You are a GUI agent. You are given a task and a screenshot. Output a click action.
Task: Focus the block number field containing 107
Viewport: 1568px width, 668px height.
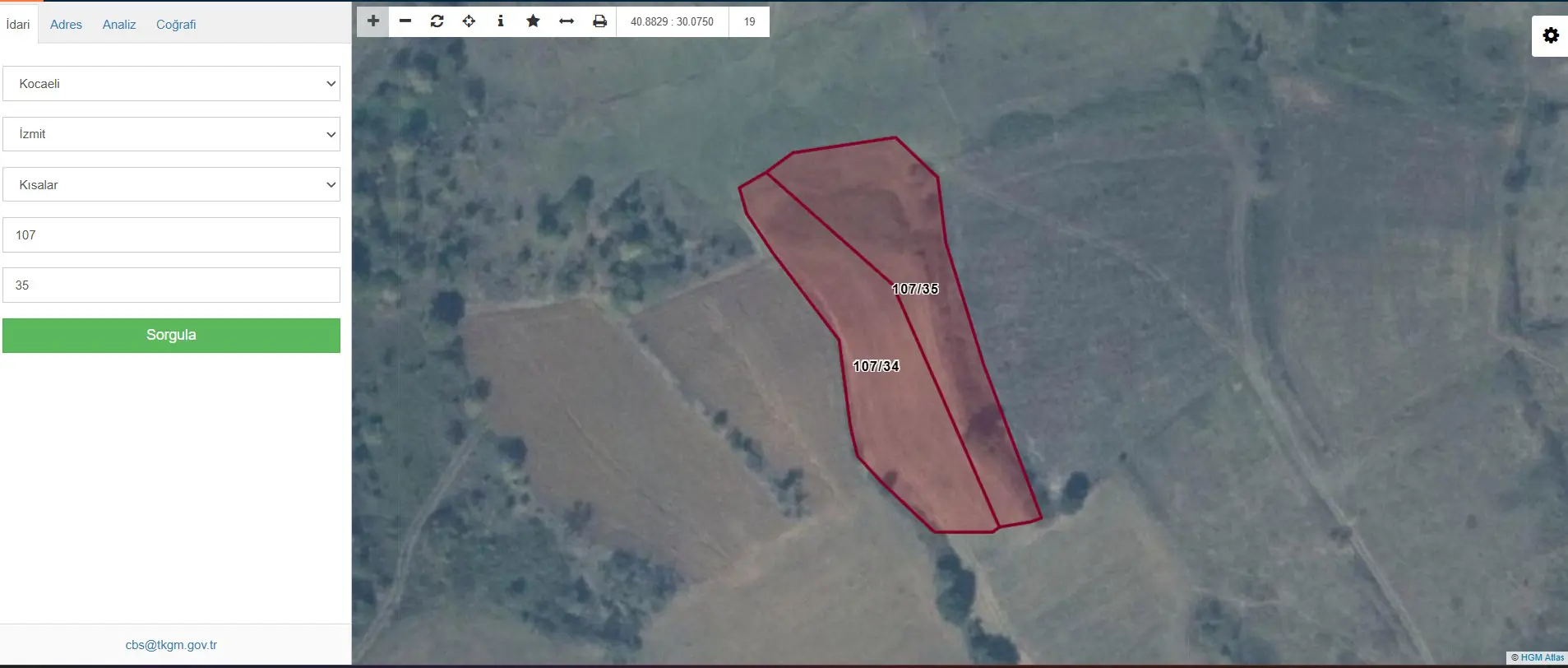[171, 235]
